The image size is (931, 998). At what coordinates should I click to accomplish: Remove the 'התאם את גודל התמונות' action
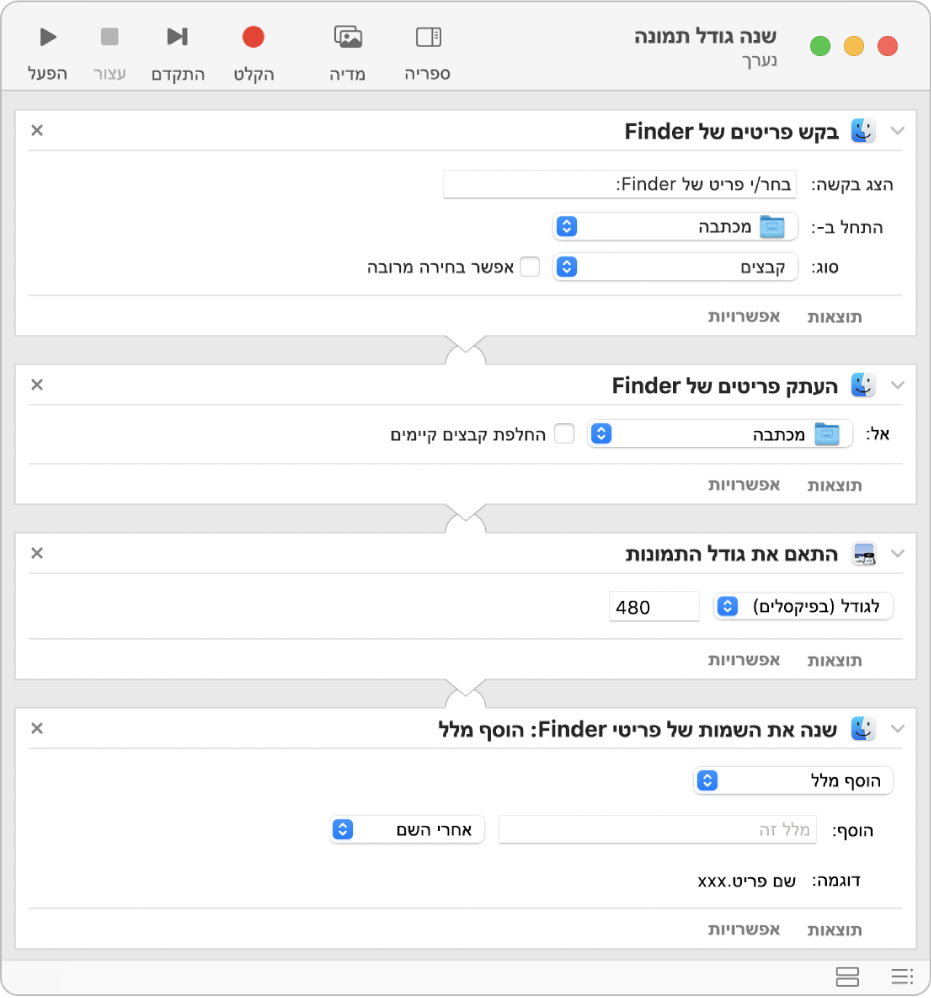tap(37, 553)
